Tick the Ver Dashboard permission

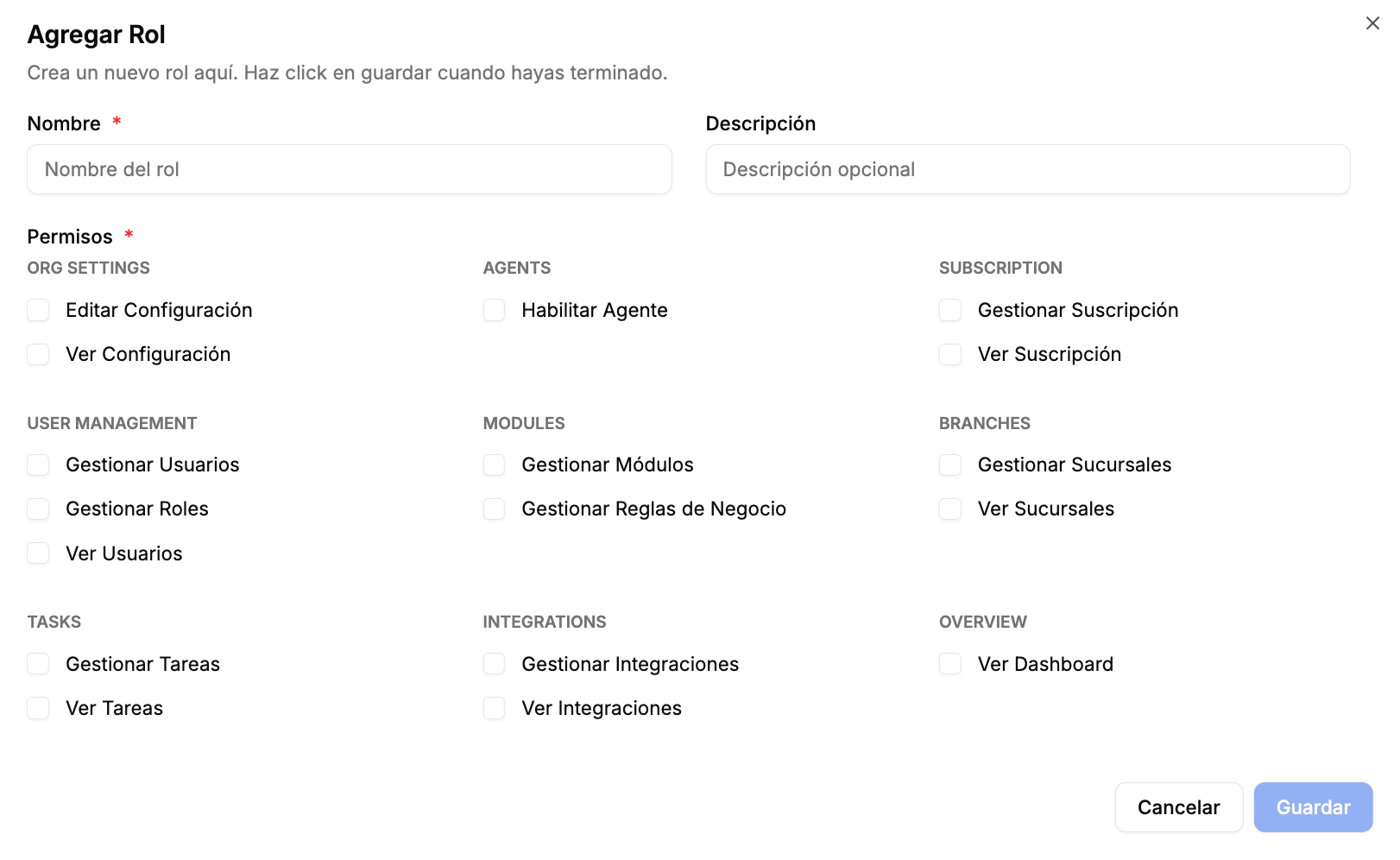950,664
